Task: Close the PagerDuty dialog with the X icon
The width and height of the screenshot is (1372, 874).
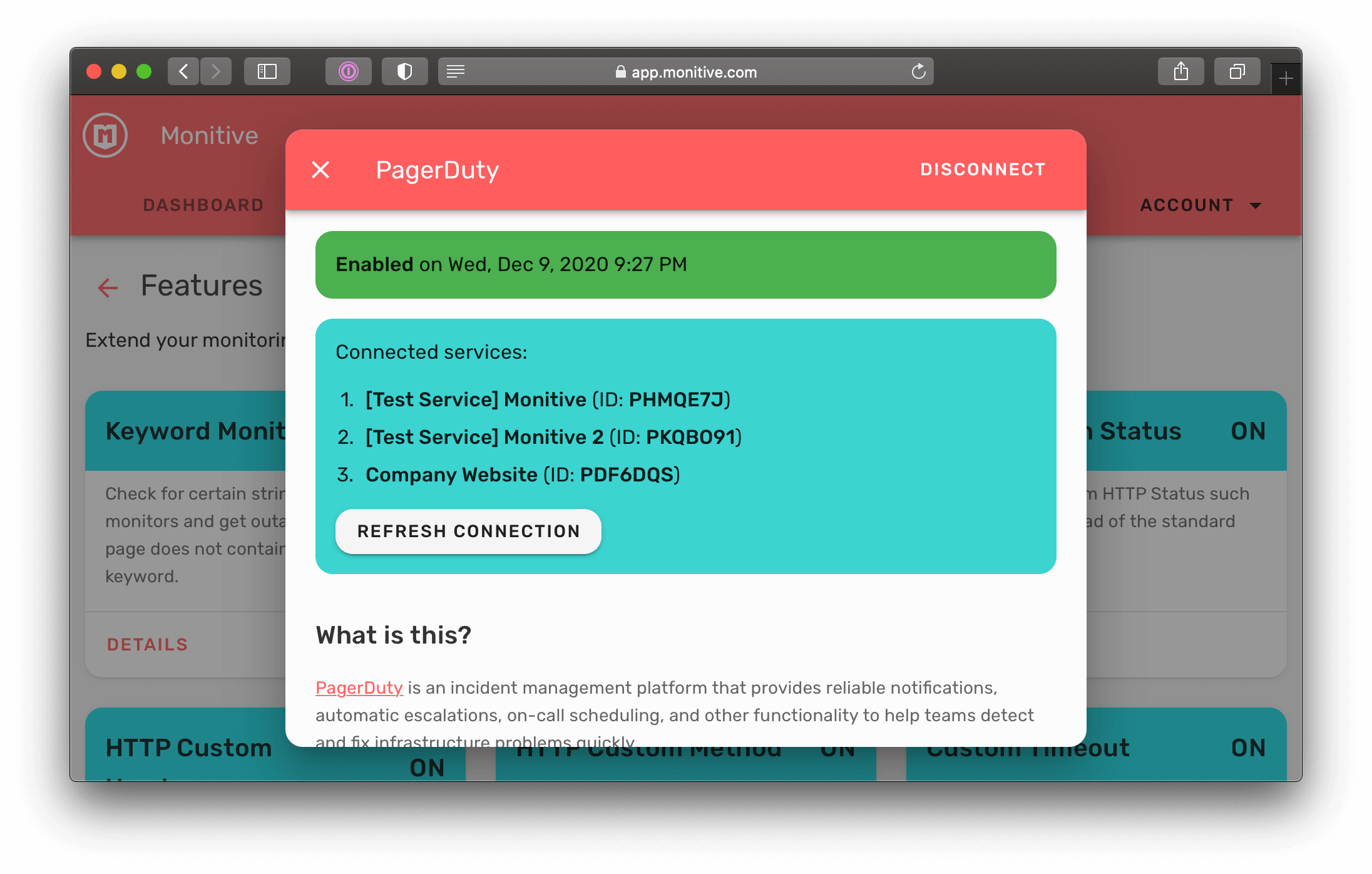Action: (320, 170)
